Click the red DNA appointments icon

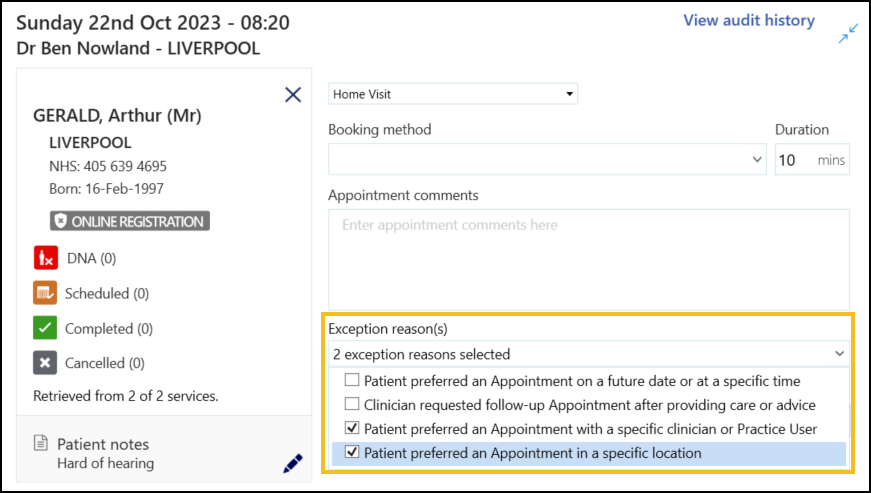(x=45, y=258)
